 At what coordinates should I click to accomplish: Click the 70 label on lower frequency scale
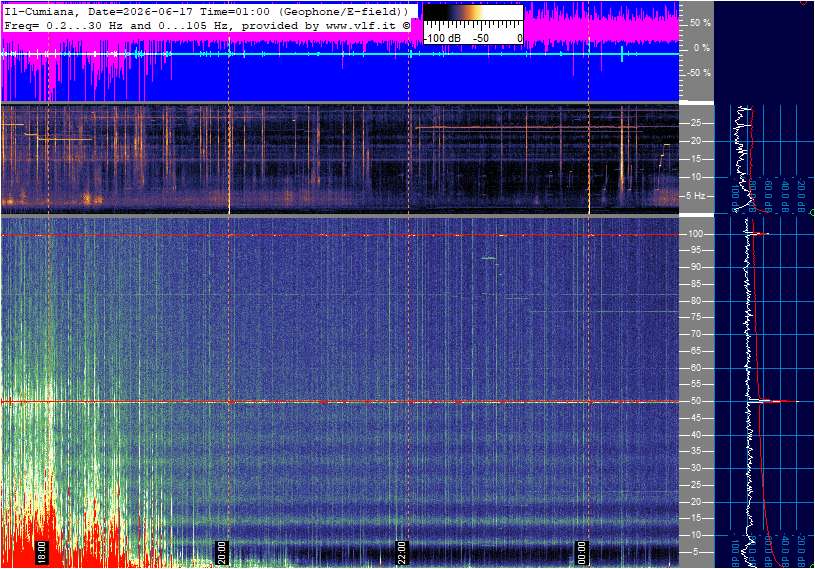pyautogui.click(x=695, y=334)
